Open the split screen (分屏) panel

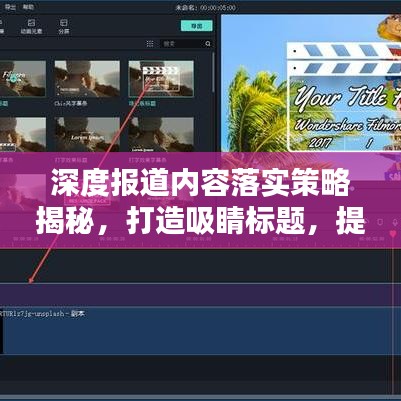click(64, 27)
